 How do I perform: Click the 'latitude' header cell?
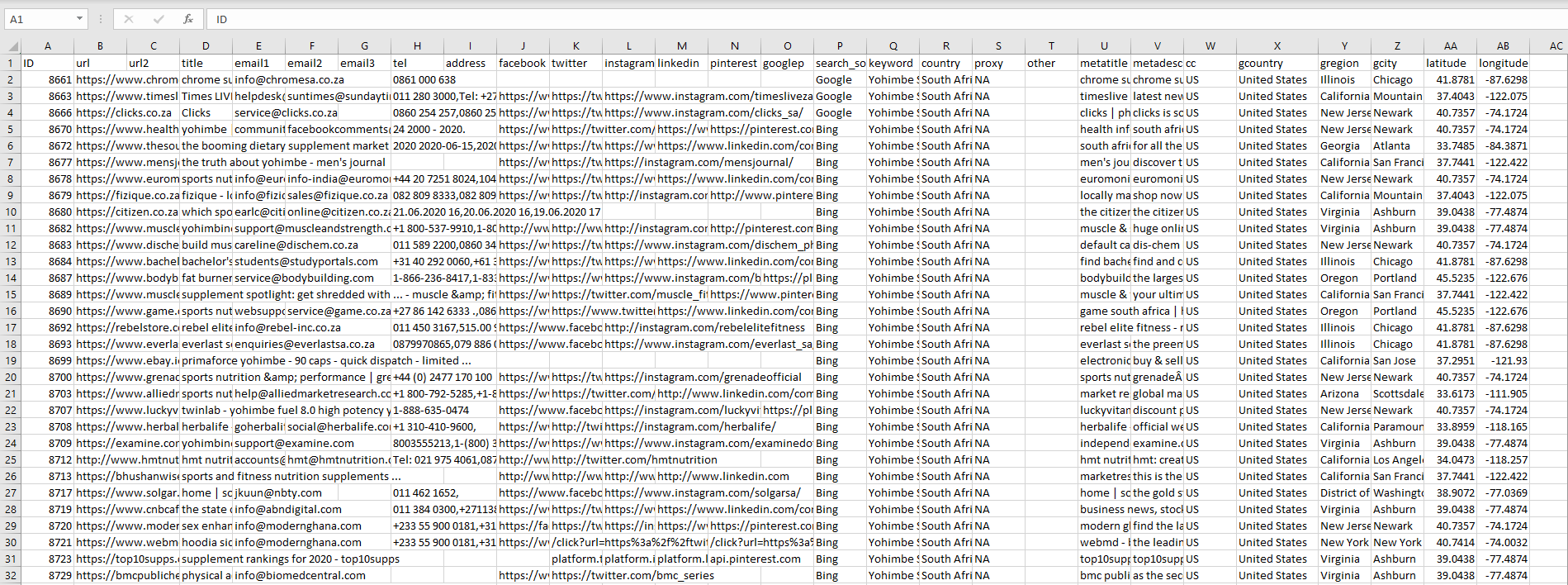[x=1451, y=63]
